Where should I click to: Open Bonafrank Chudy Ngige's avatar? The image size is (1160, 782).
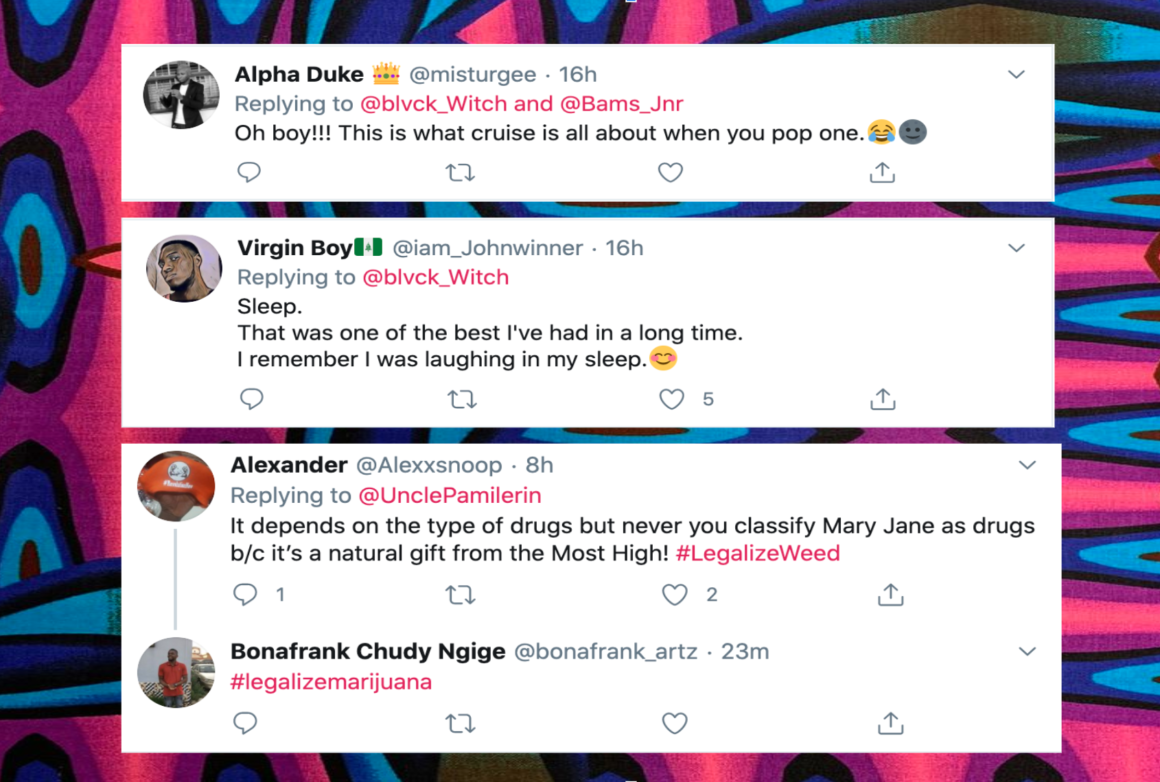tap(176, 672)
